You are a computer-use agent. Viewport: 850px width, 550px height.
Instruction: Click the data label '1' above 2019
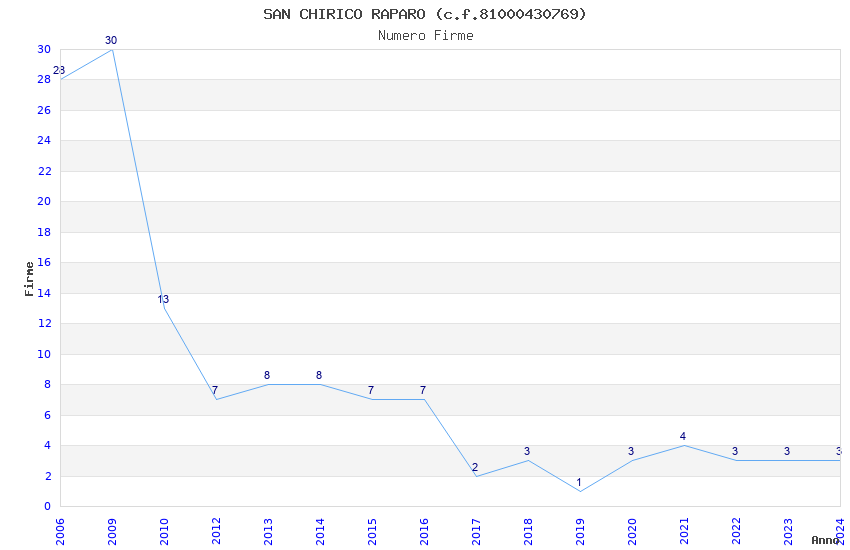[x=579, y=482]
